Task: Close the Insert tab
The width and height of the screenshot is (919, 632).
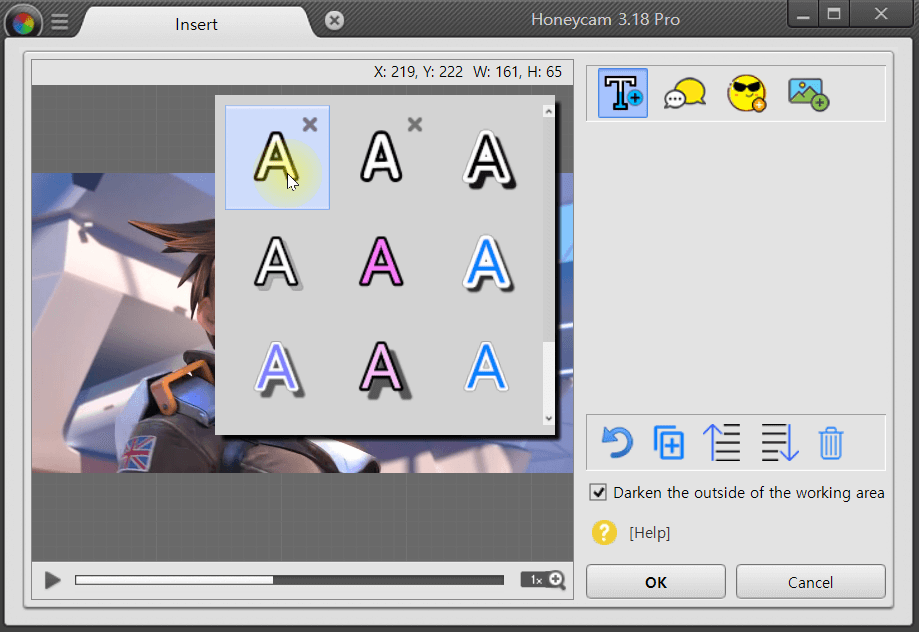Action: [335, 21]
